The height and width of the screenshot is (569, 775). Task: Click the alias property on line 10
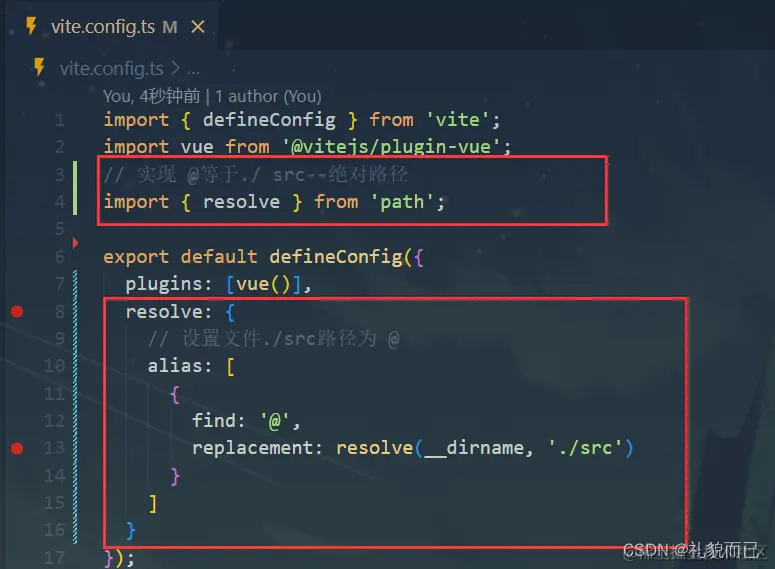(174, 366)
